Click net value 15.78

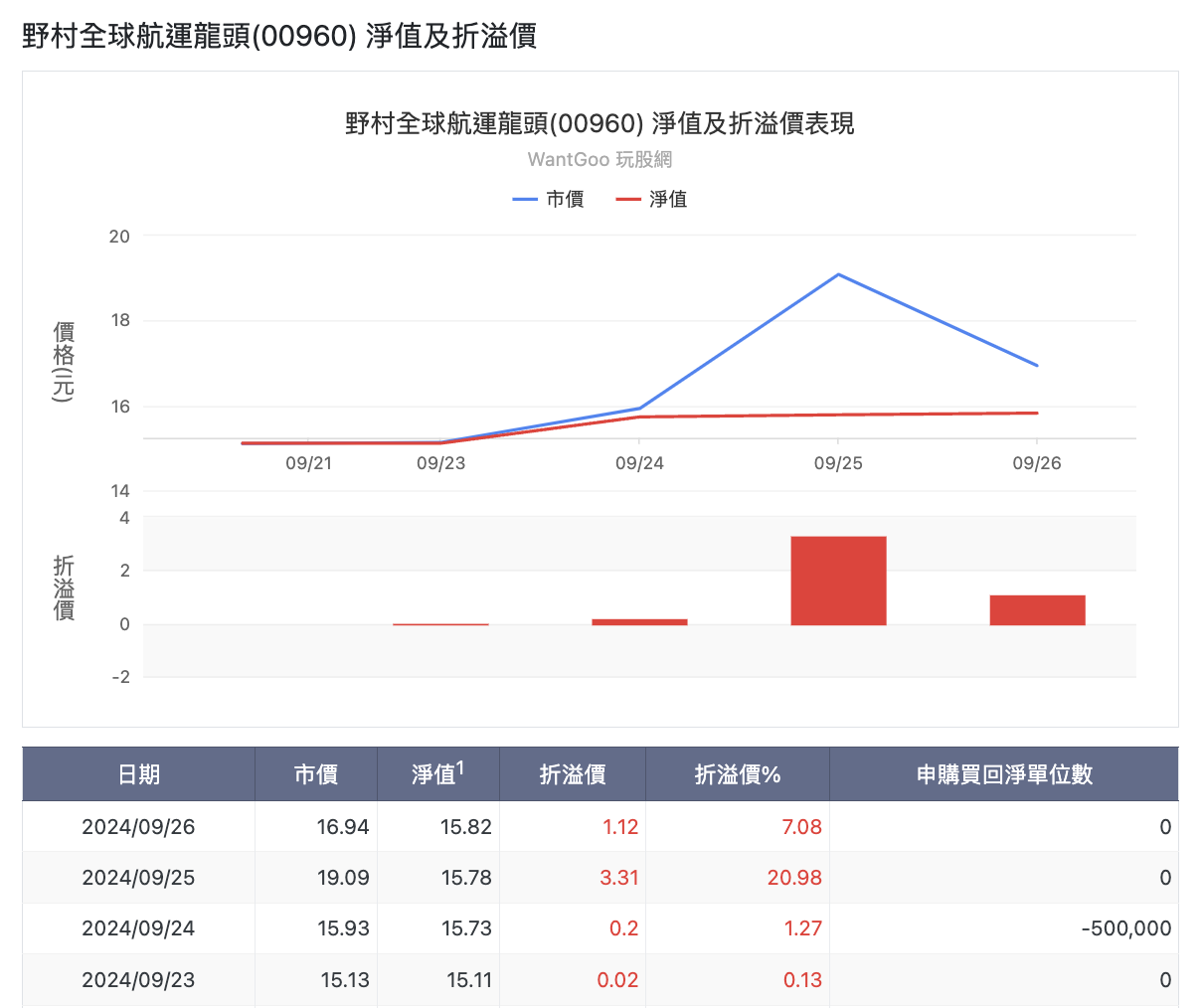(466, 878)
